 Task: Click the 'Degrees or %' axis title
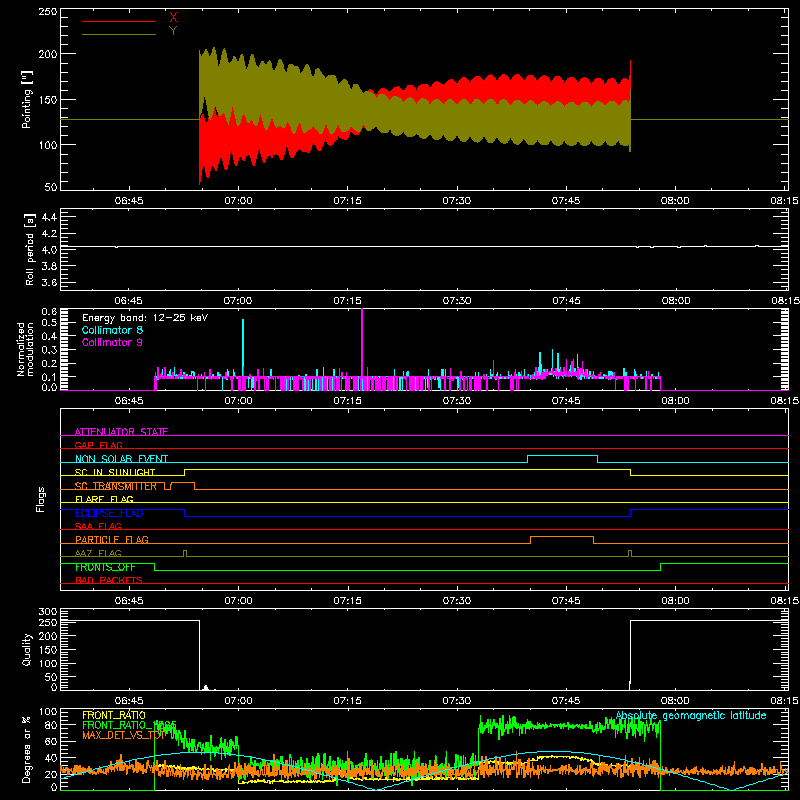click(x=27, y=749)
